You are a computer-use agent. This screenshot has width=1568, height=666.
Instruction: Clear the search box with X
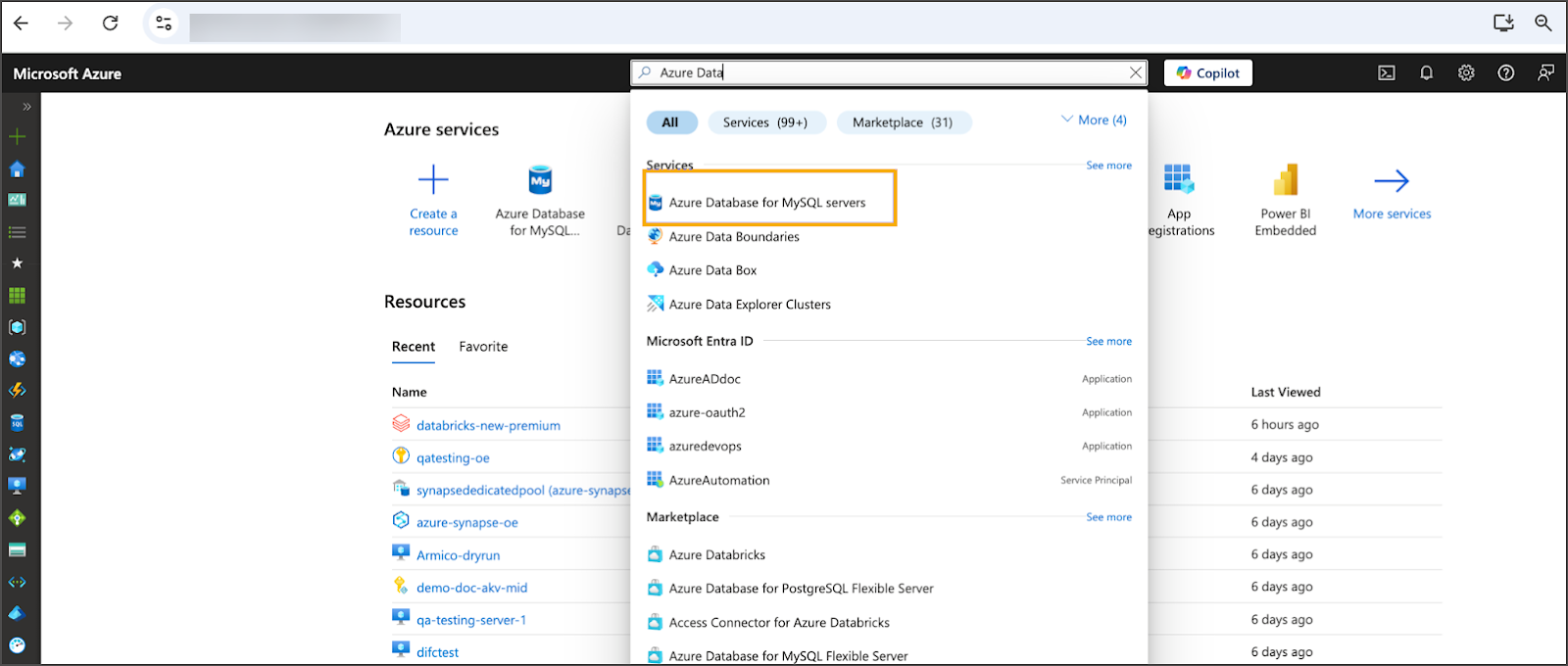pyautogui.click(x=1136, y=72)
